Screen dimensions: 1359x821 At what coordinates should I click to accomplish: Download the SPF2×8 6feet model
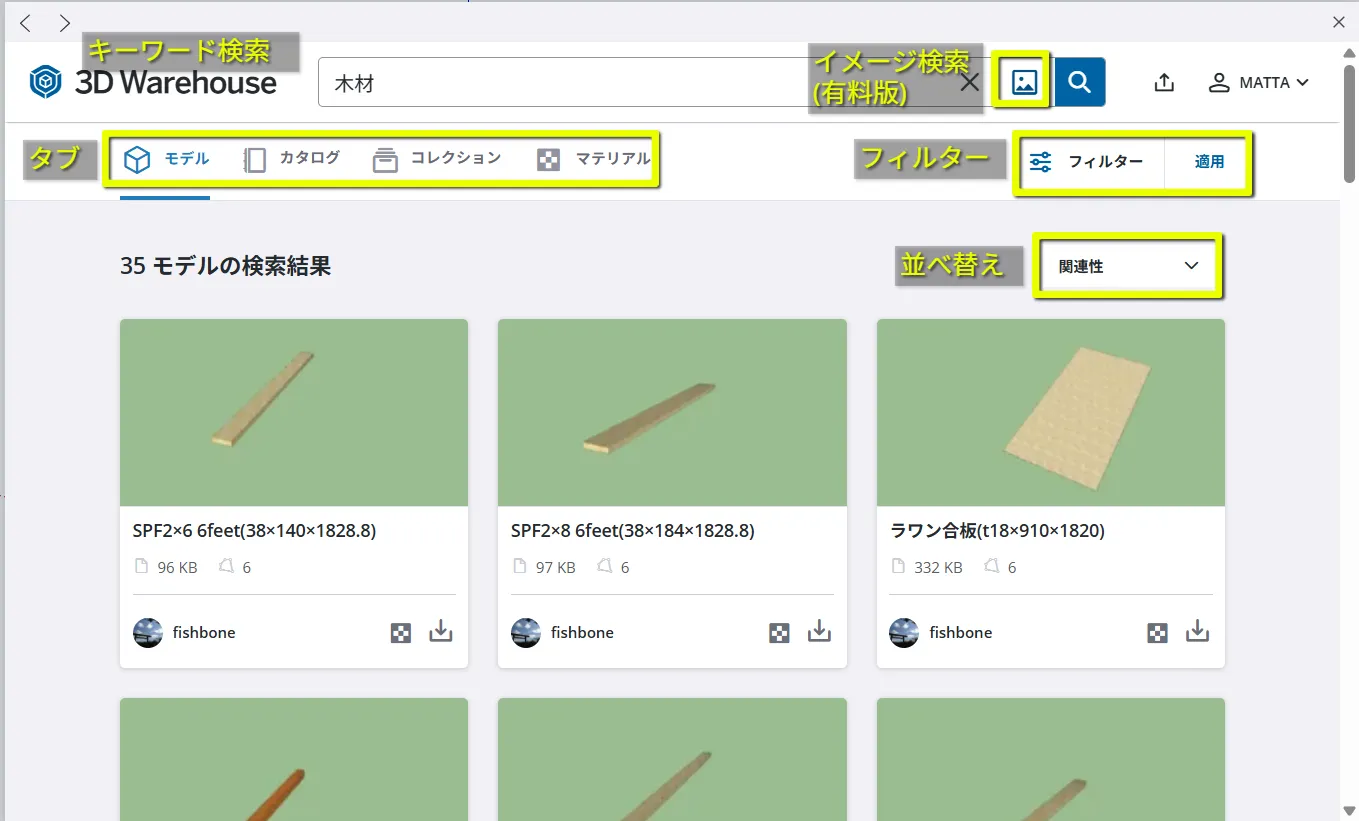coord(819,632)
